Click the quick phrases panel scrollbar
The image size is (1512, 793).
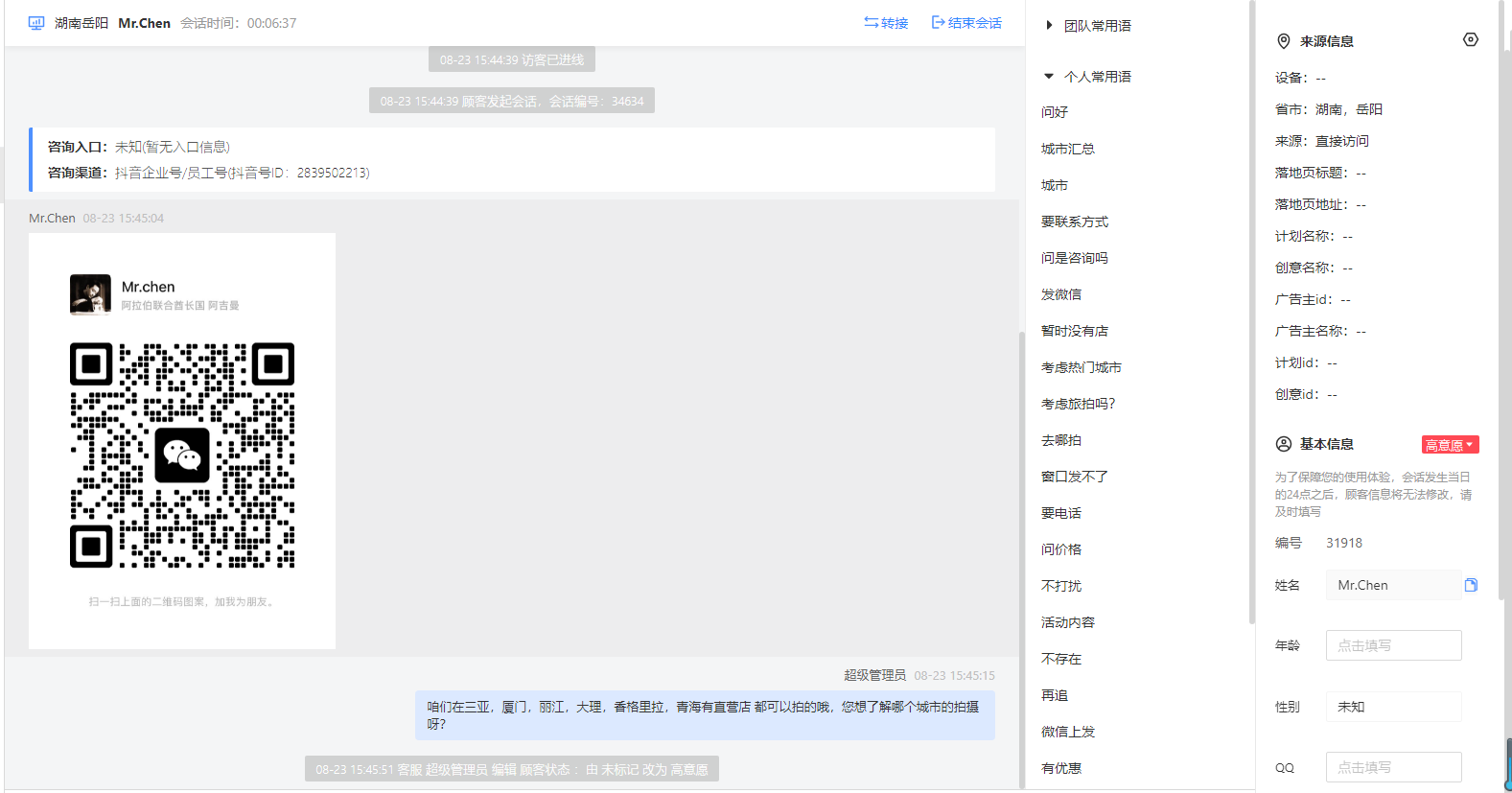pyautogui.click(x=1252, y=312)
